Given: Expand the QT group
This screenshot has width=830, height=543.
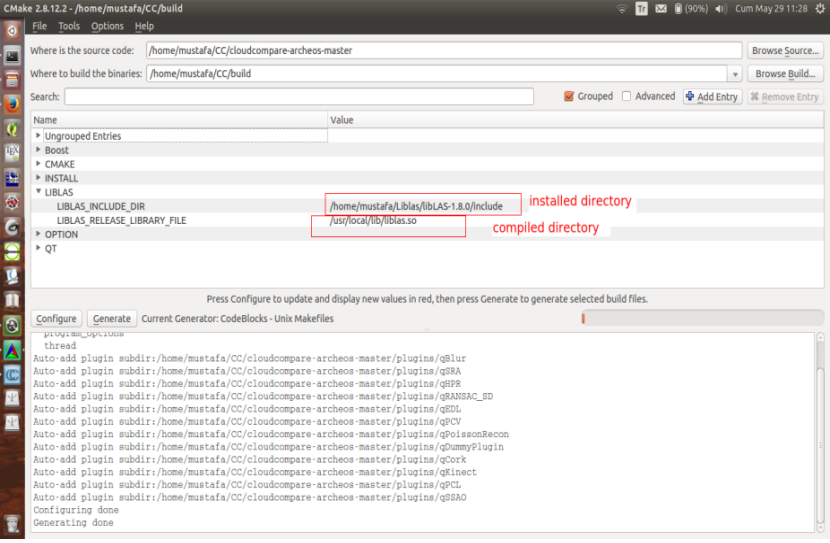Looking at the screenshot, I should pyautogui.click(x=39, y=248).
